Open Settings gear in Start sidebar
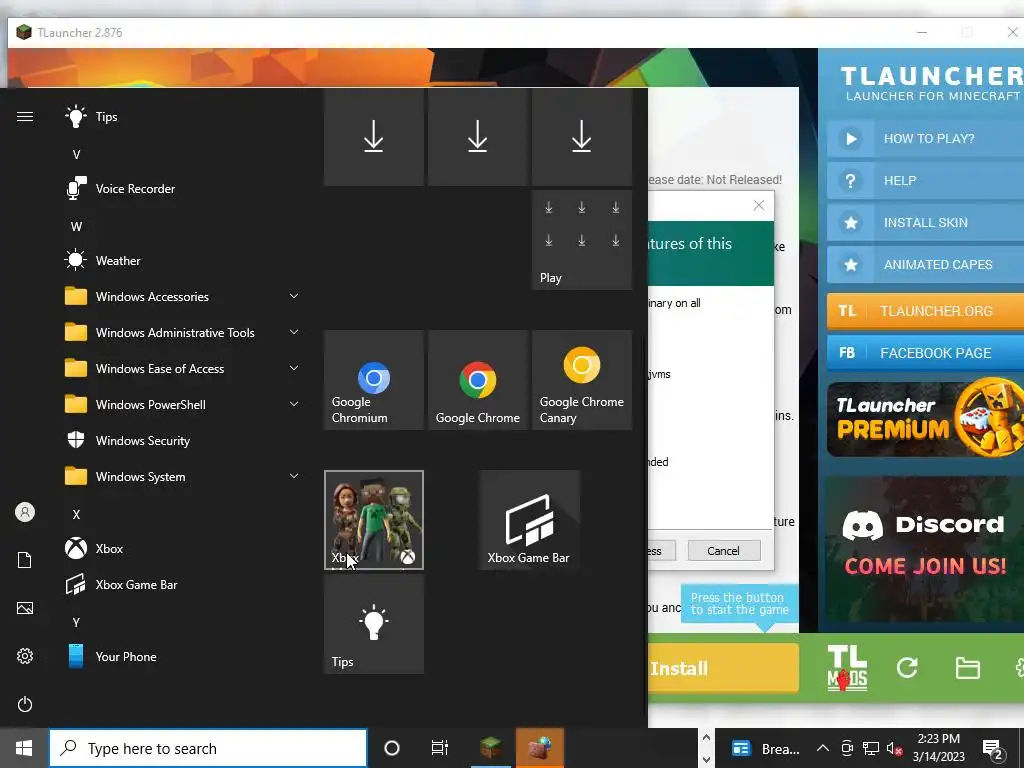Viewport: 1024px width, 768px height. (25, 656)
